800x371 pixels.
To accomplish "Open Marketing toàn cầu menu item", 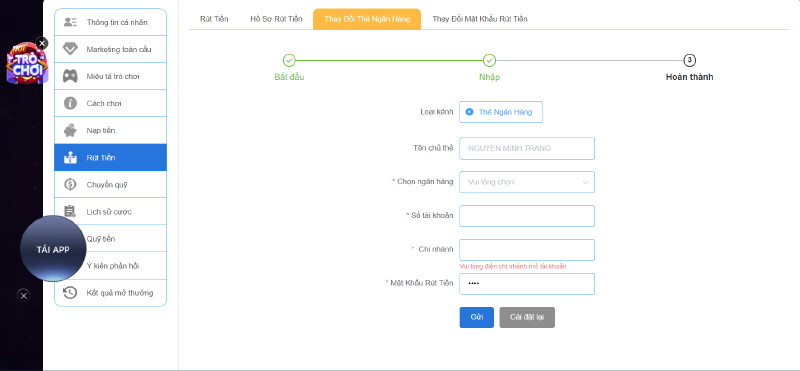I will click(x=111, y=49).
